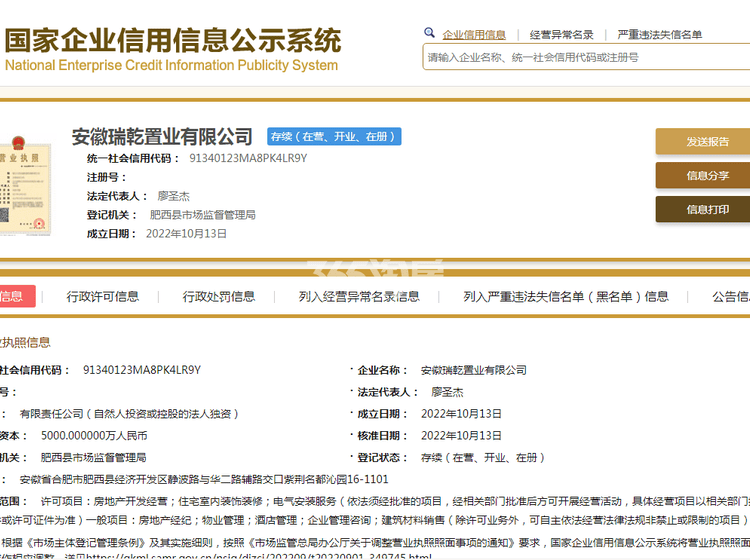Focus the enterprise name search input box

click(584, 57)
